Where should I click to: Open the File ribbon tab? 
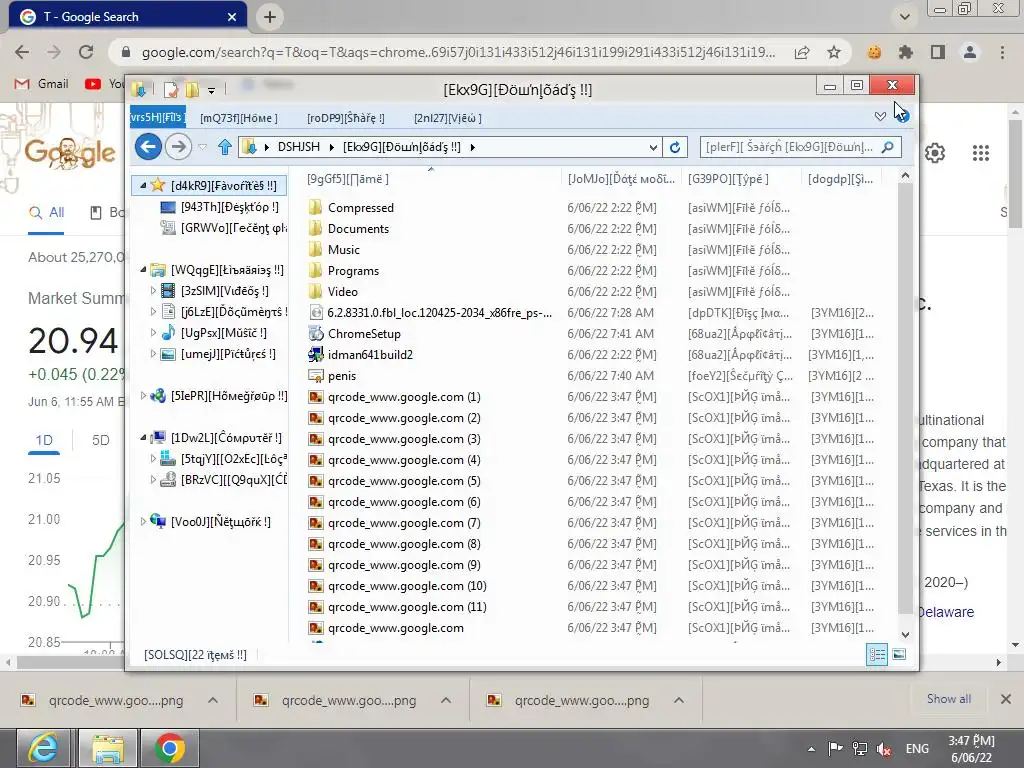click(157, 118)
